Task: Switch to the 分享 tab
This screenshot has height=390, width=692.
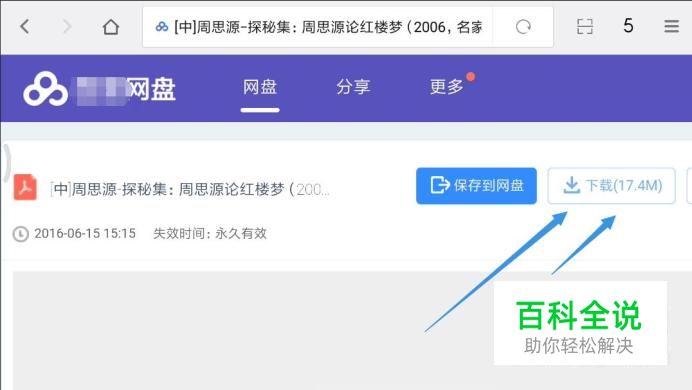Action: (353, 87)
